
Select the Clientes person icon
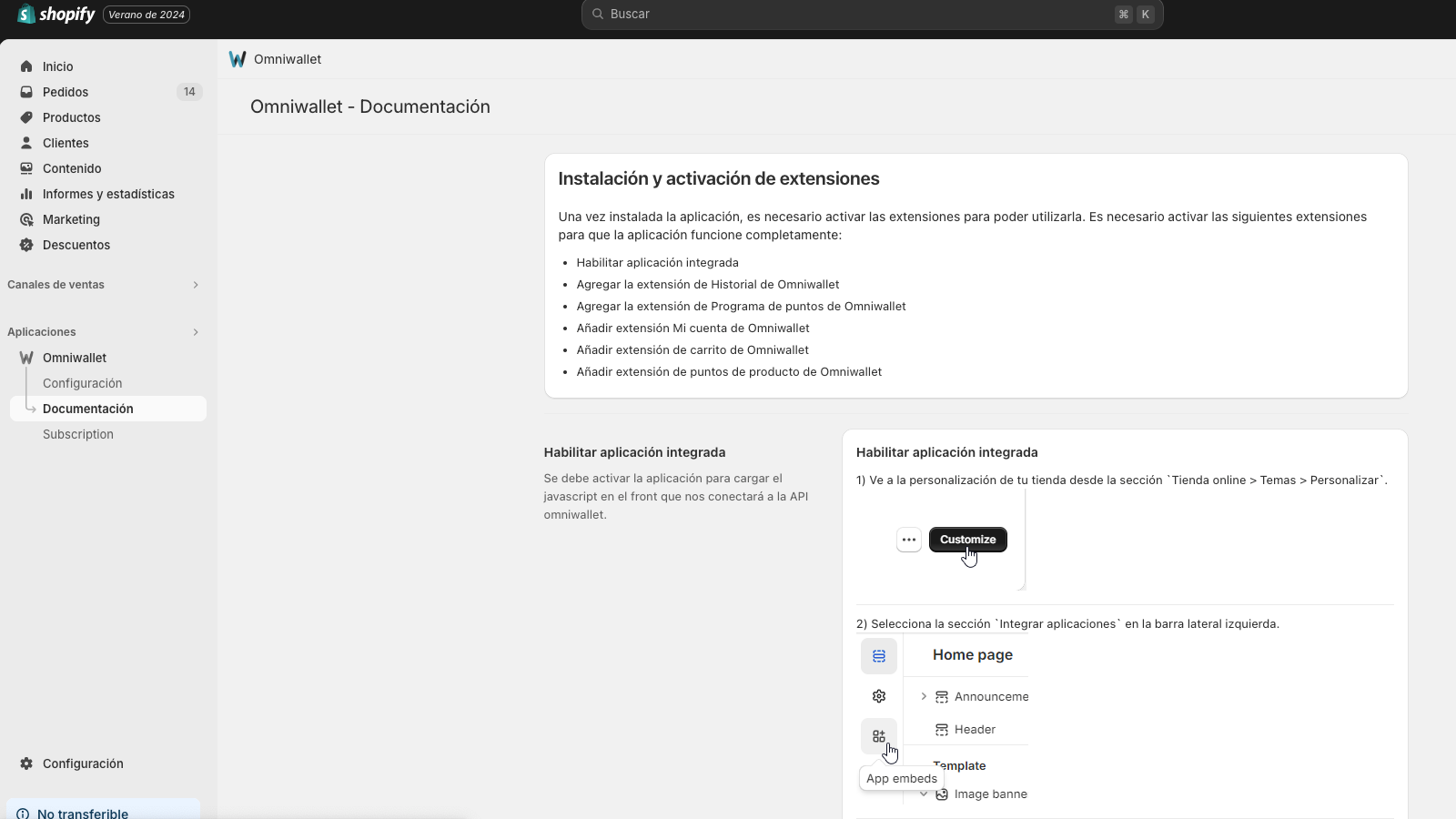tap(25, 143)
